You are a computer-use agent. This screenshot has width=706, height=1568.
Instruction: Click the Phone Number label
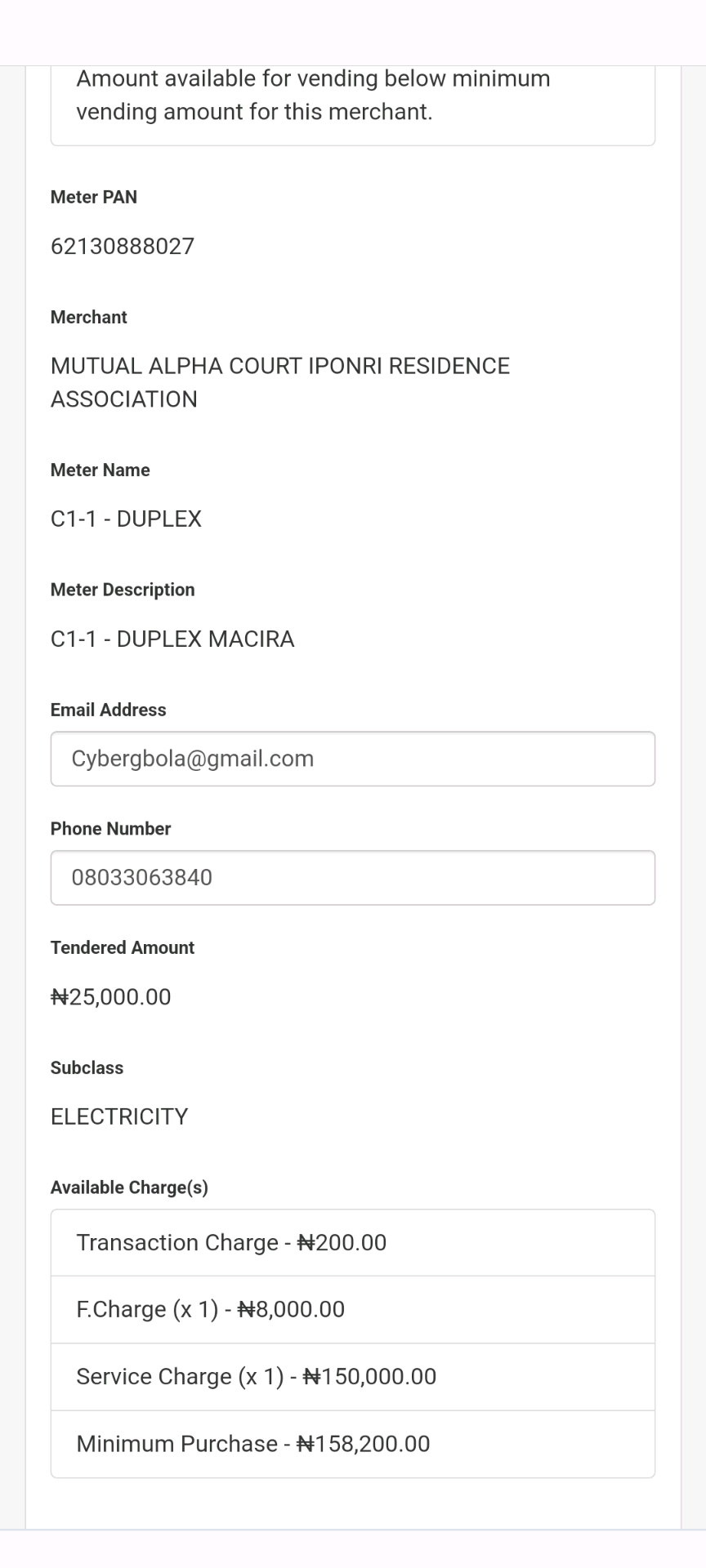coord(110,829)
